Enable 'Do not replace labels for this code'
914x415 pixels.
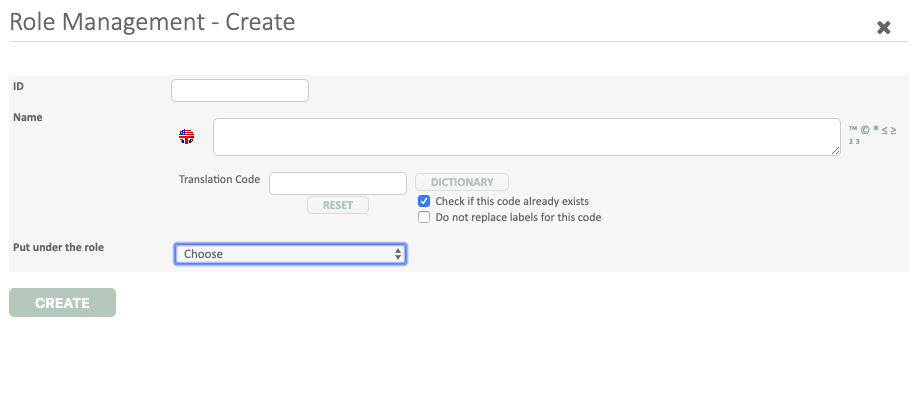tap(424, 217)
